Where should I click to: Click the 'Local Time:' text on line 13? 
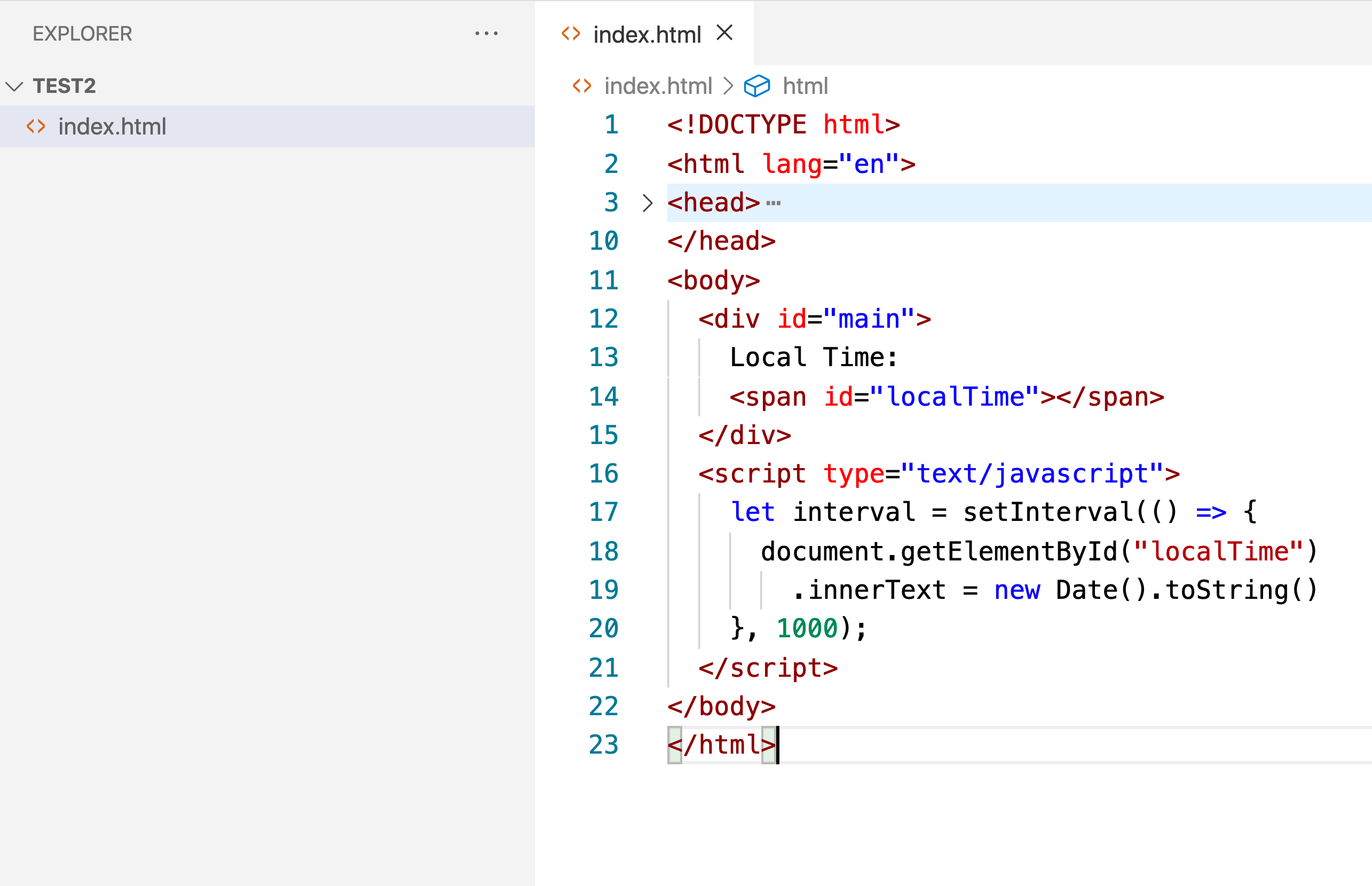(814, 357)
